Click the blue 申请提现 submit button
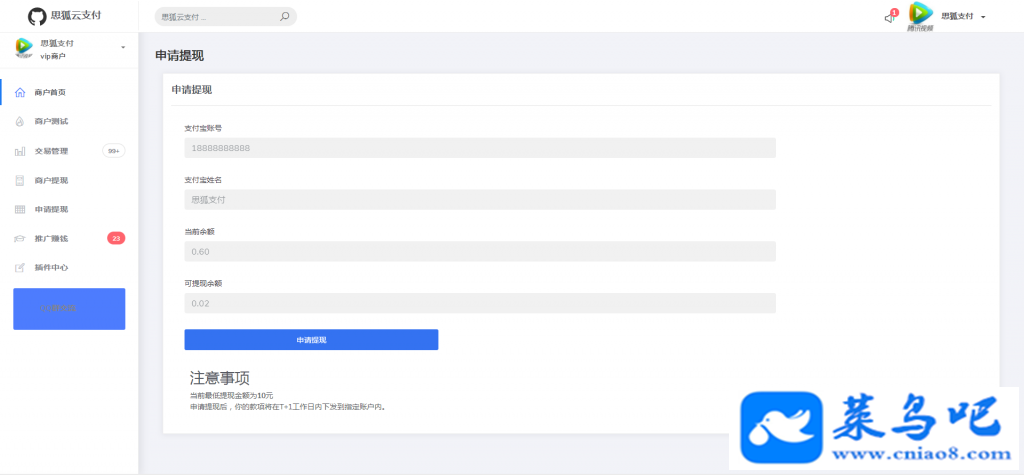 [x=311, y=340]
